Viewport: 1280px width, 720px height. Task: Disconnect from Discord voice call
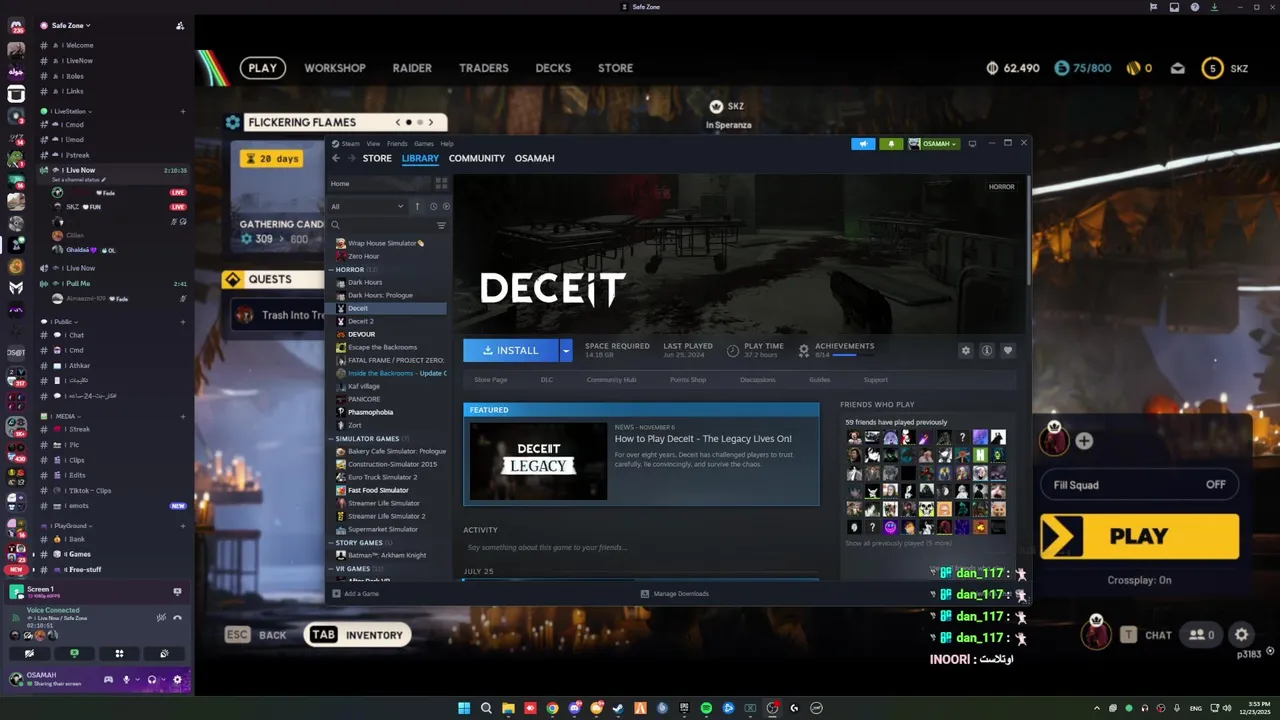pyautogui.click(x=177, y=617)
